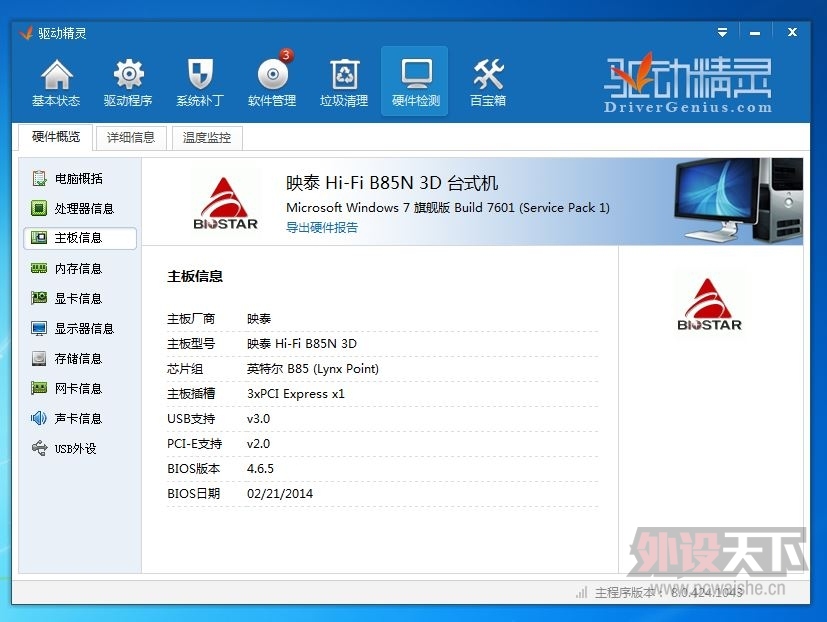
Task: Open the 基本状态 home icon
Action: click(56, 74)
